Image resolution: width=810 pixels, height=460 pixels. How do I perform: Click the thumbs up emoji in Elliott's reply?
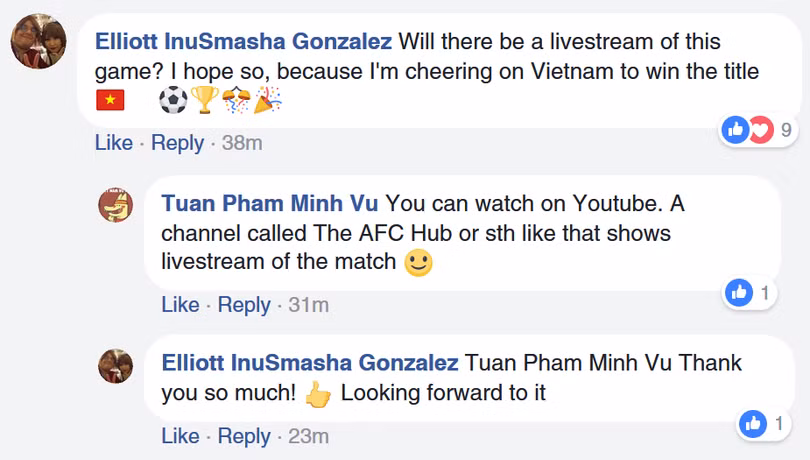[x=318, y=394]
